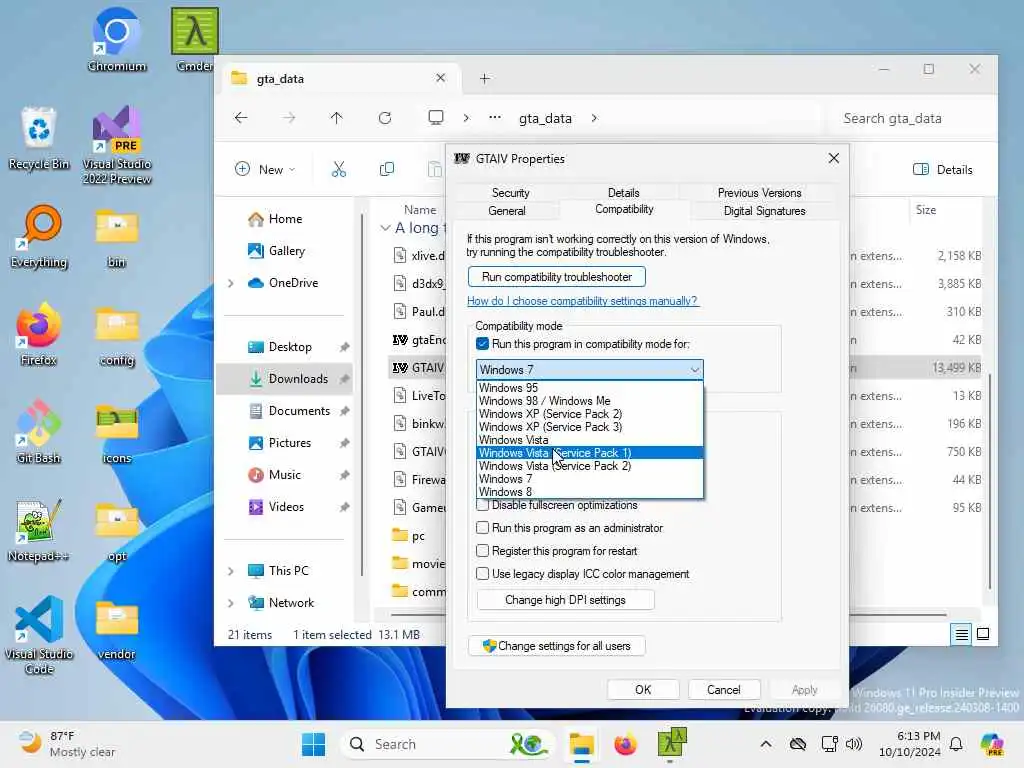Click the Cut scissors icon in Explorer
Screen dimensions: 1024x768
pos(338,169)
